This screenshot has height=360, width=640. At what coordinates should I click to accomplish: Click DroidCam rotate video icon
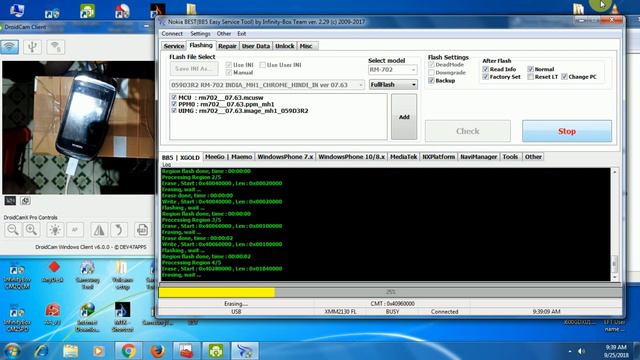coord(119,230)
